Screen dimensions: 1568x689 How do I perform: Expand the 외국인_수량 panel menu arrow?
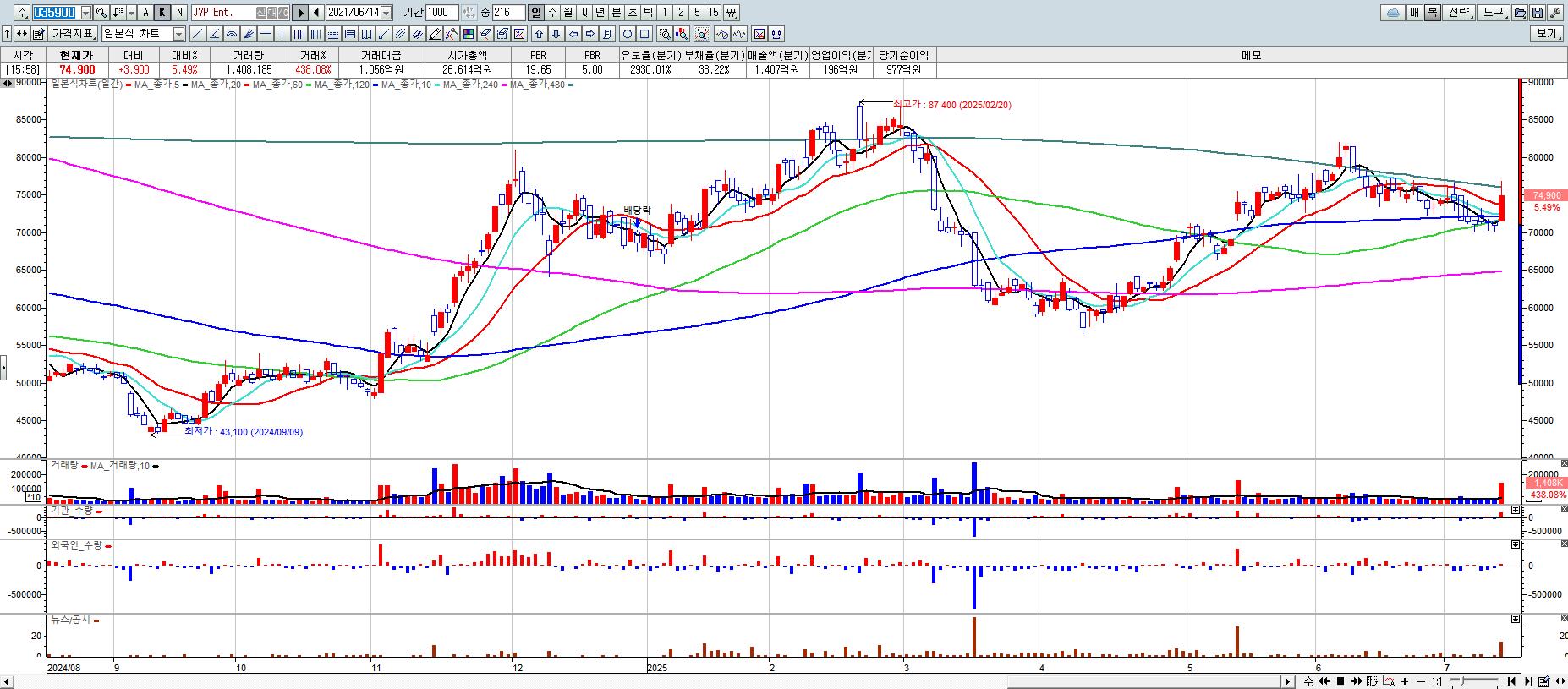[1516, 544]
